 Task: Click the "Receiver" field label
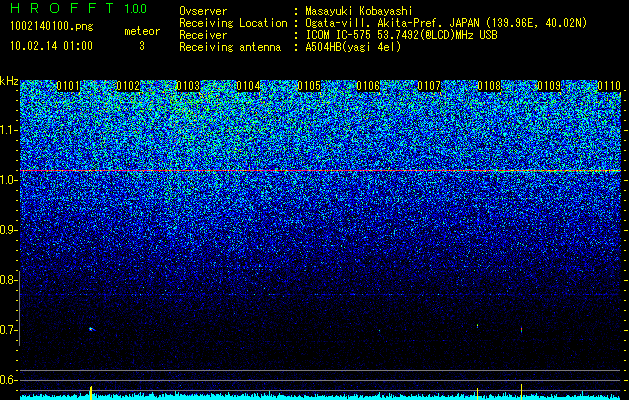pos(203,35)
